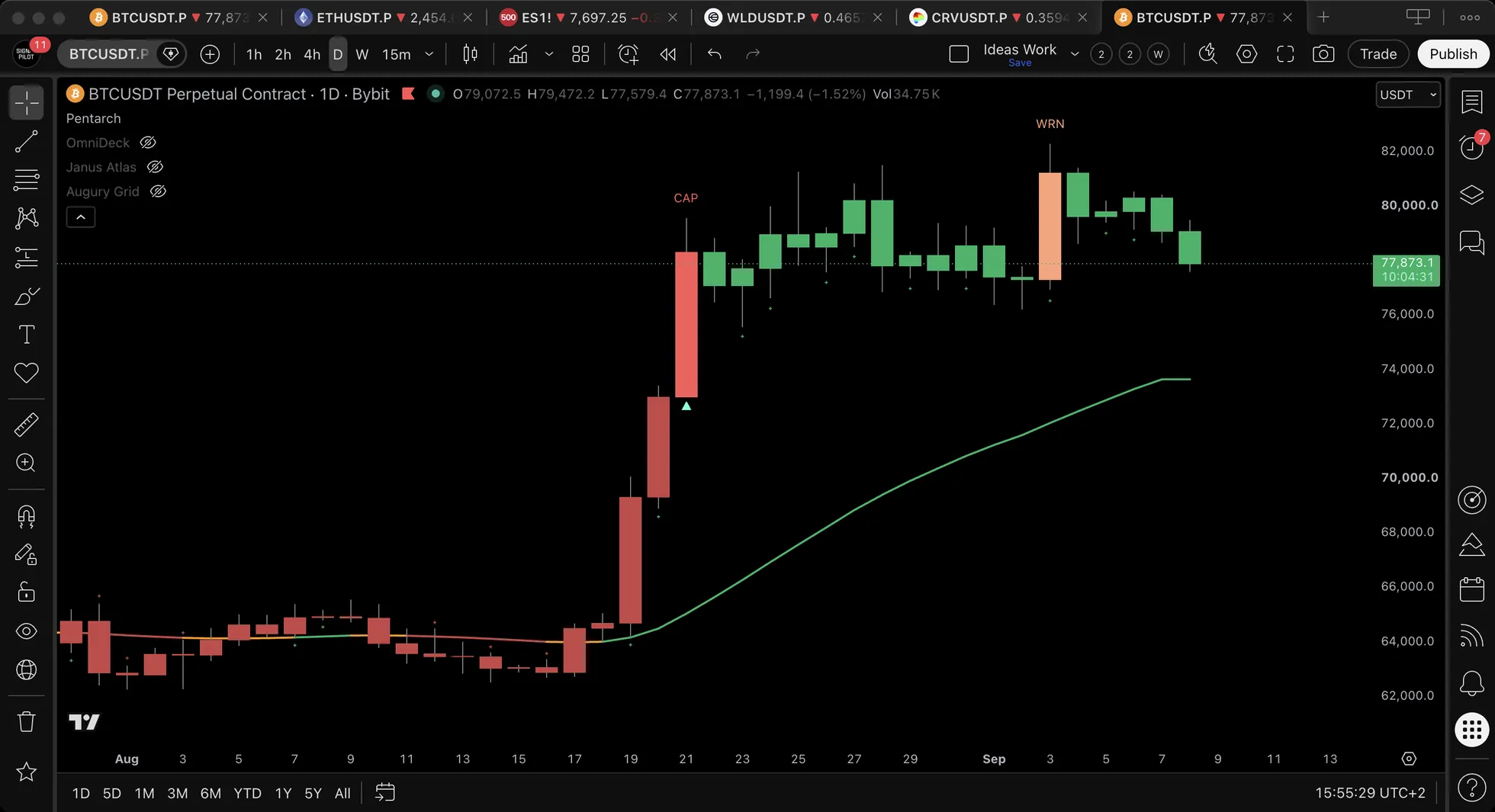Toggle Janus Atlas indicator visibility
The image size is (1495, 812).
[155, 167]
